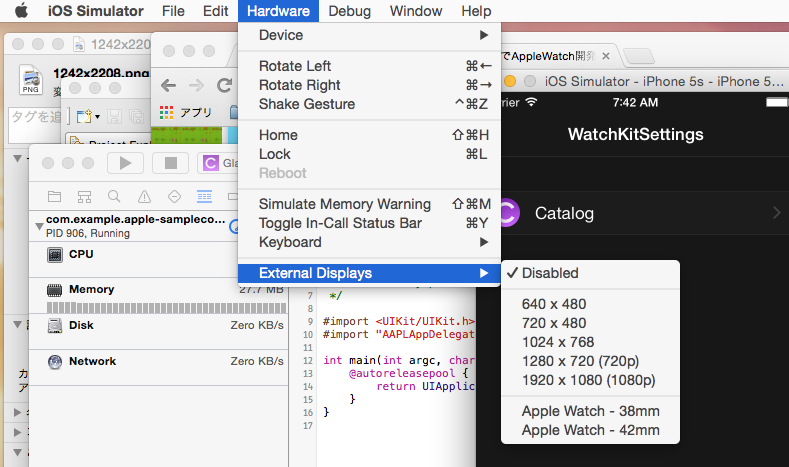
Task: Select the Memory gauge row
Action: 159,296
